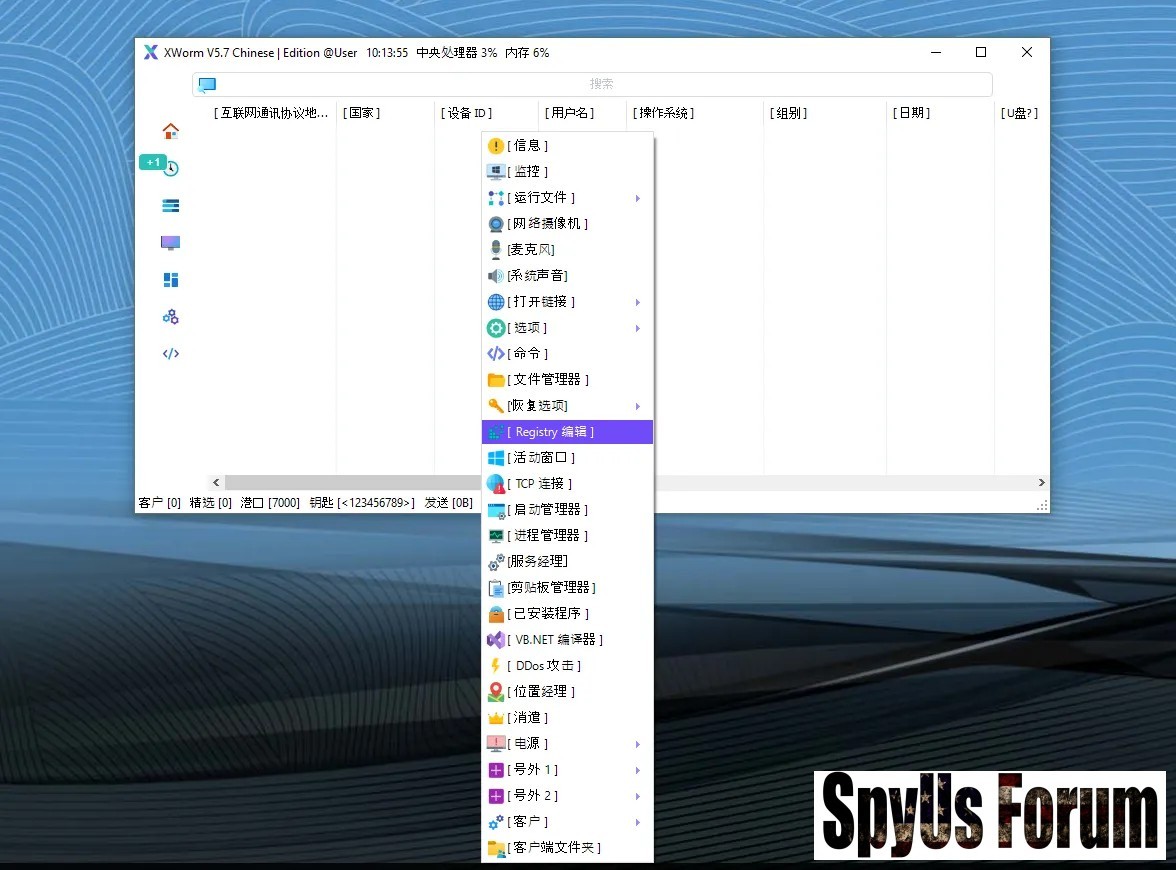Open the clock icon with the +1 badge
Viewport: 1176px width, 870px height.
point(171,168)
